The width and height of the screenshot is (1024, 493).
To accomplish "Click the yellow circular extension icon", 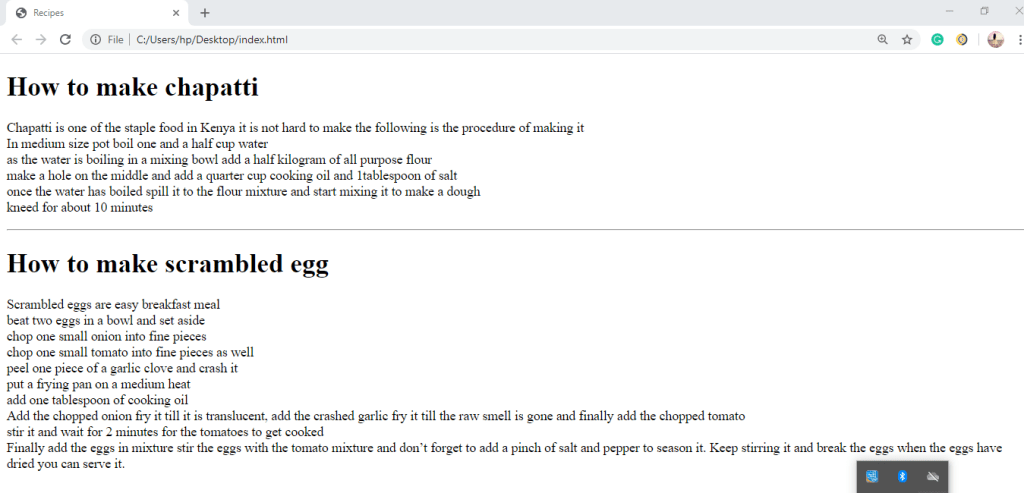I will pyautogui.click(x=962, y=40).
